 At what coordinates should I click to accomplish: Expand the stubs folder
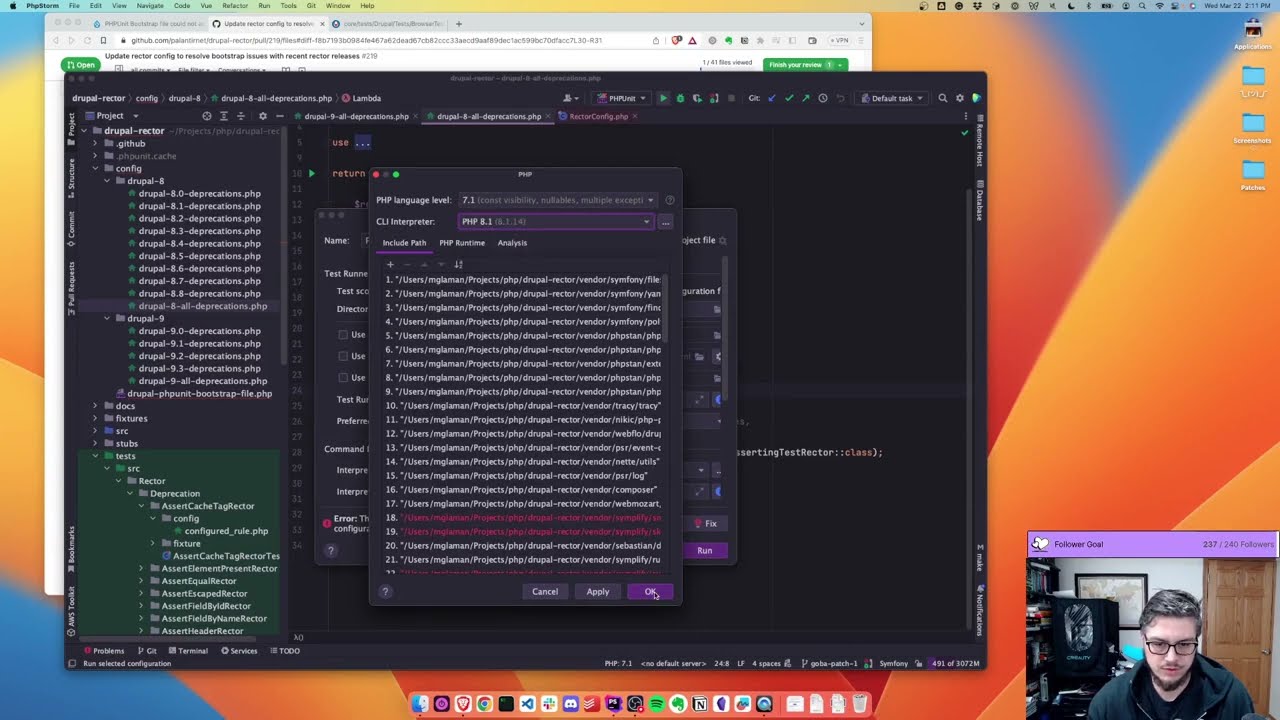(95, 443)
